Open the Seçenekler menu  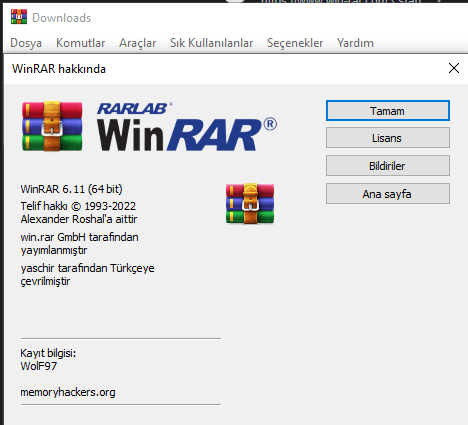point(295,43)
